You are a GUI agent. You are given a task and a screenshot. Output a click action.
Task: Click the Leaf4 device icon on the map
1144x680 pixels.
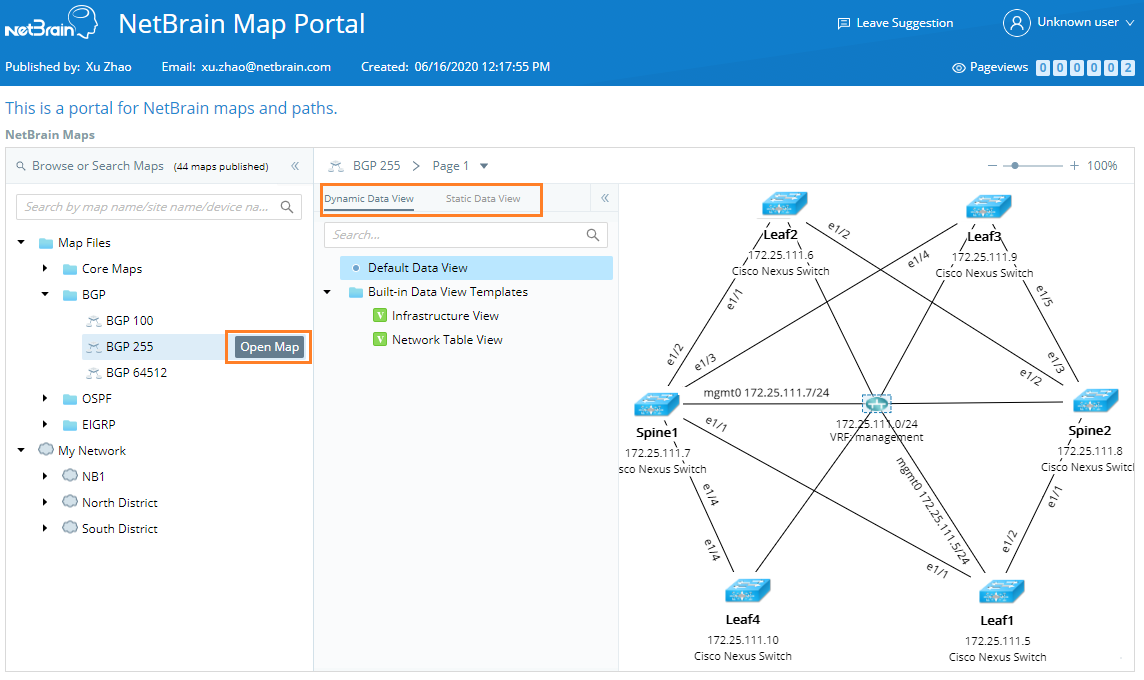click(746, 590)
